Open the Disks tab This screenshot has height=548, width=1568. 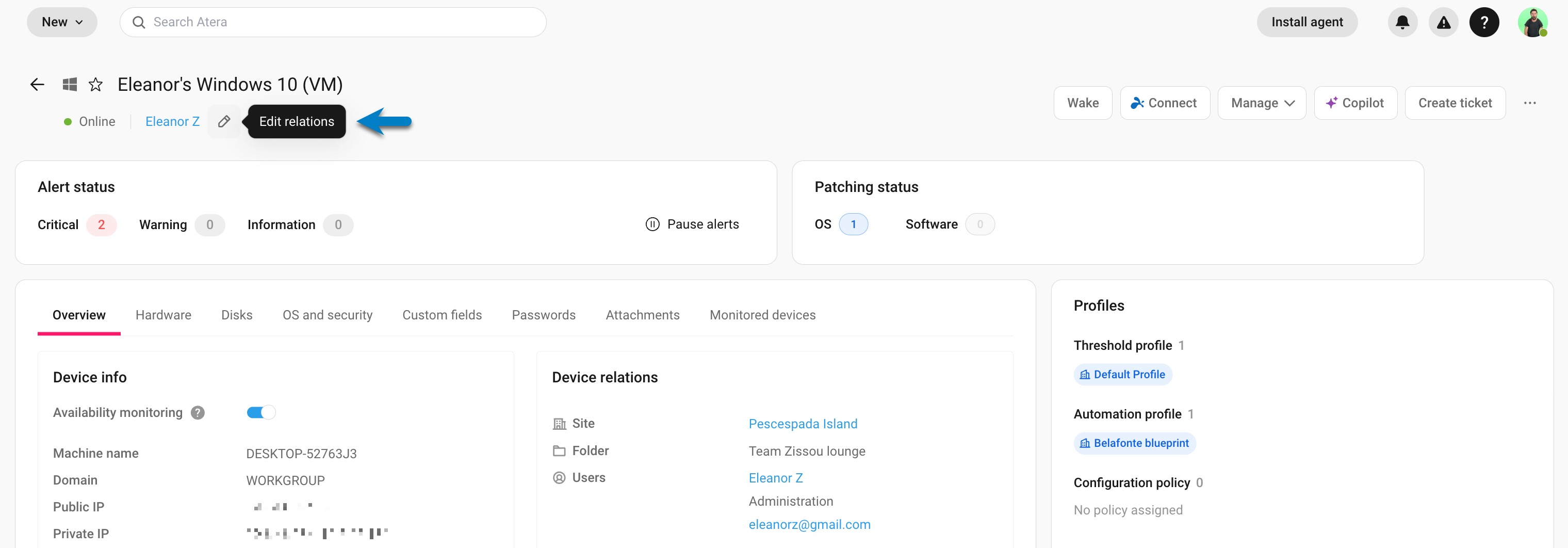237,315
